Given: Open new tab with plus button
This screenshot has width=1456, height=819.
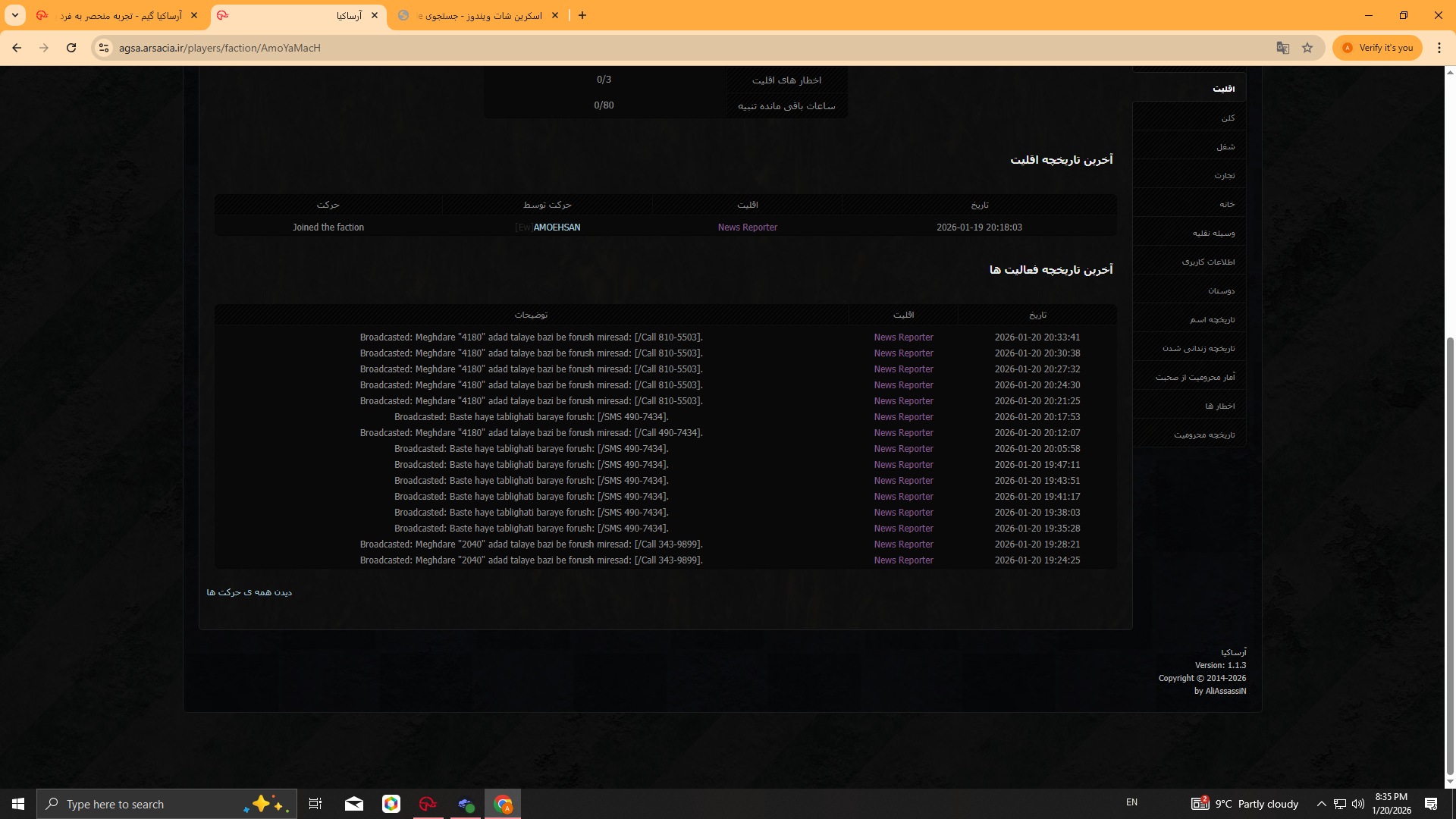Looking at the screenshot, I should point(582,15).
